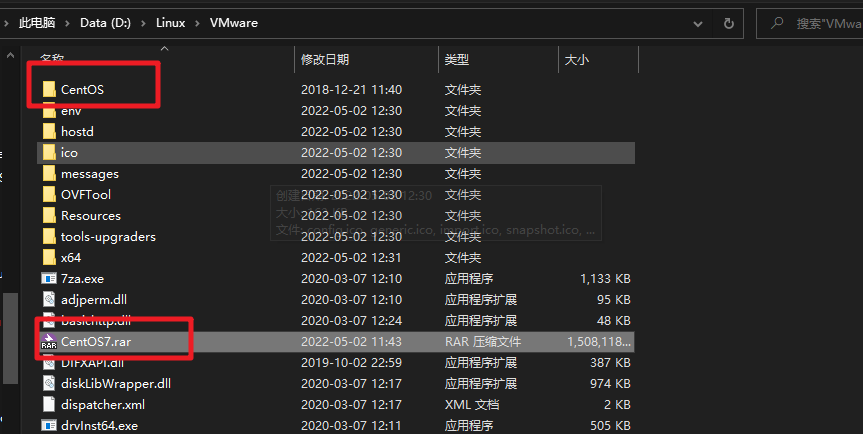Select the file name 7za.exe
This screenshot has height=434, width=863.
coord(82,278)
